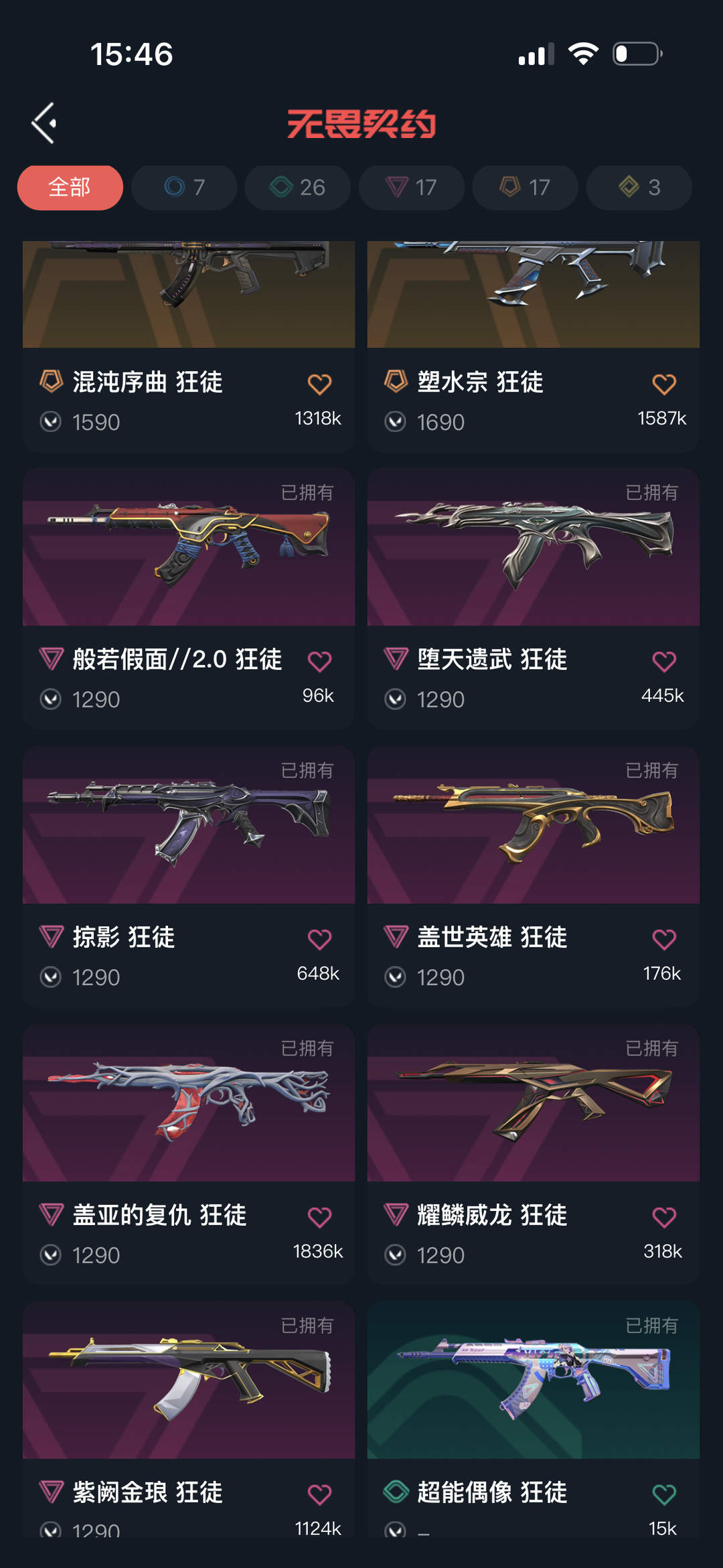723x1568 pixels.
Task: Like the 超能偶像 狂徒 skin
Action: pyautogui.click(x=664, y=1494)
